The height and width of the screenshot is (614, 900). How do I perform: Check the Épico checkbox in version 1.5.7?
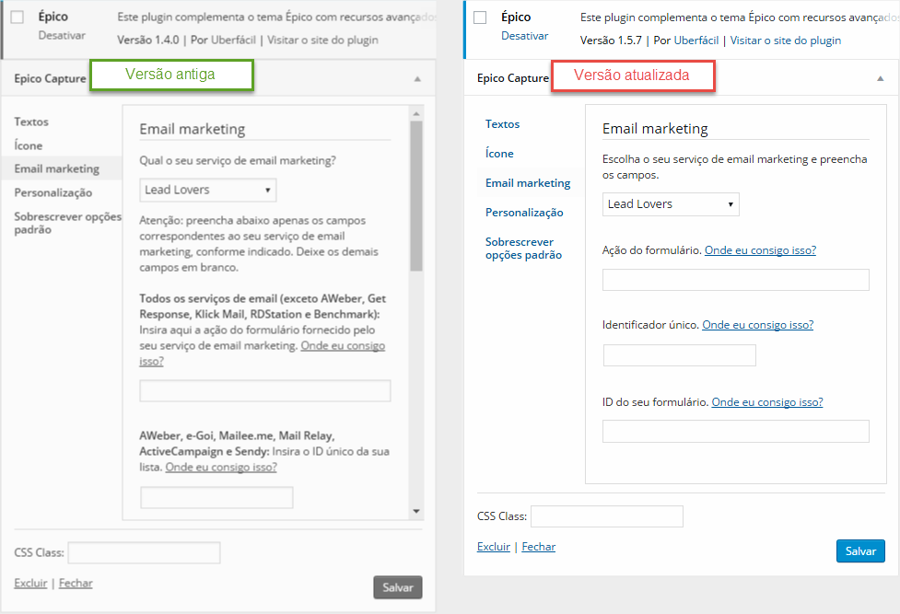[x=480, y=17]
